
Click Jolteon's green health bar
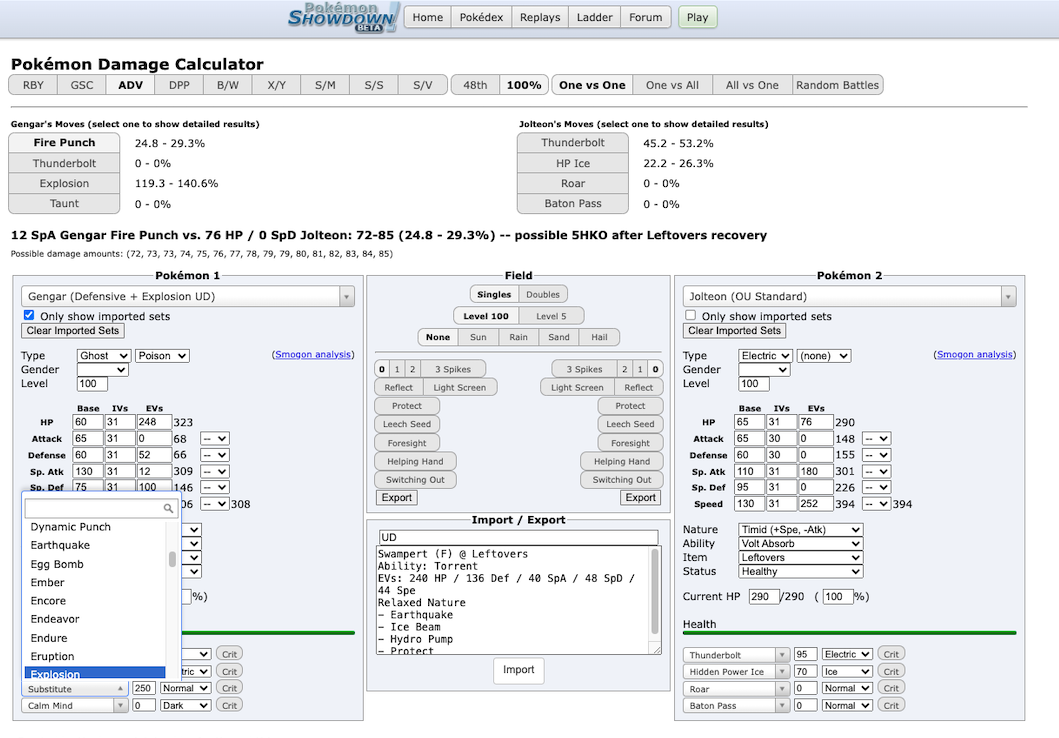click(x=849, y=633)
